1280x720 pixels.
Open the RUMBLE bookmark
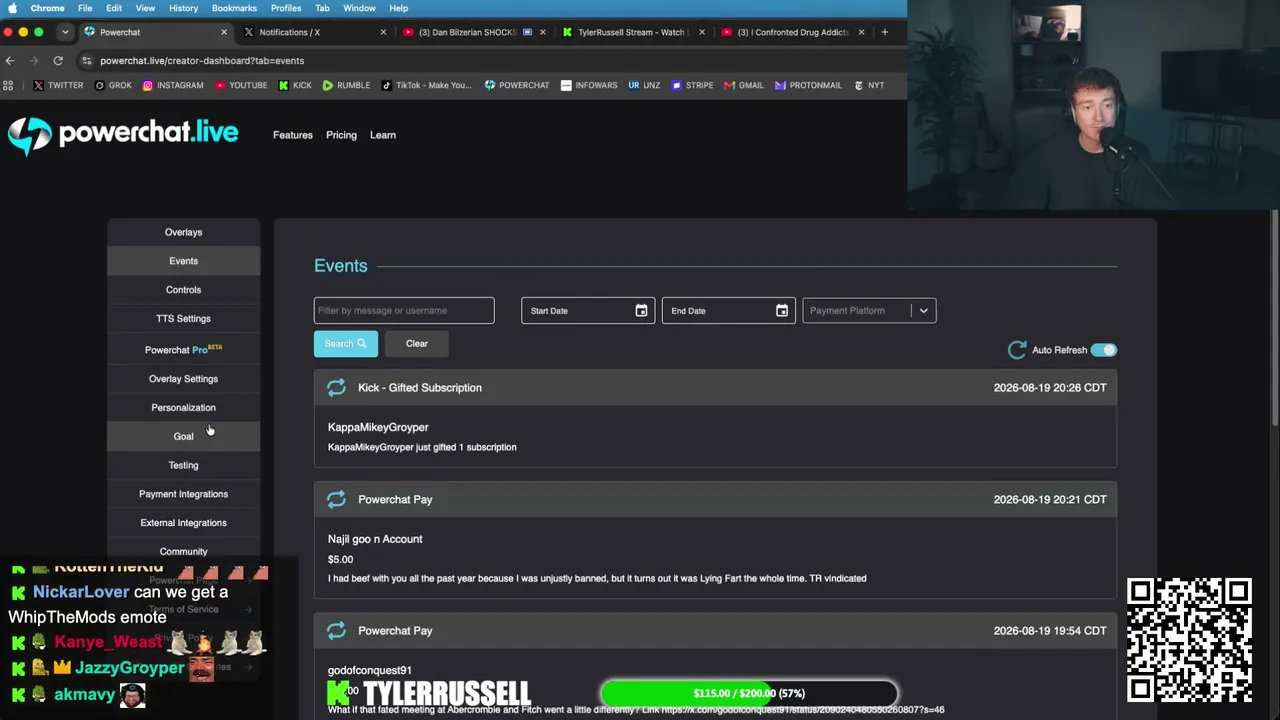coord(346,85)
